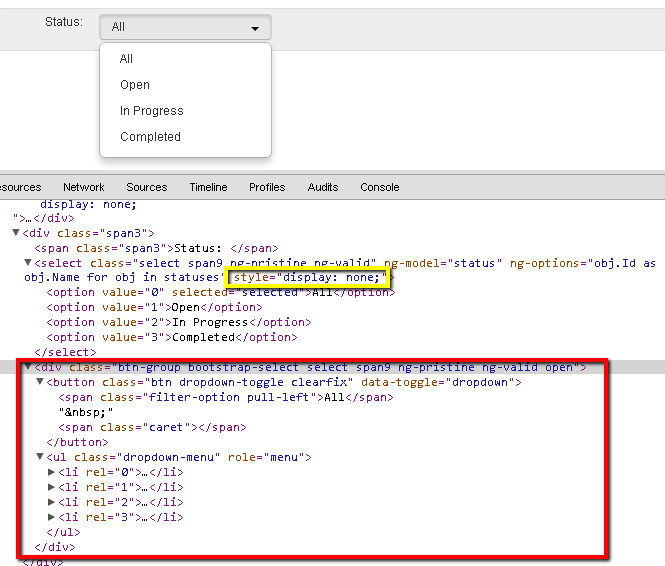Open the Status dropdown showing All
The width and height of the screenshot is (665, 566).
185,27
